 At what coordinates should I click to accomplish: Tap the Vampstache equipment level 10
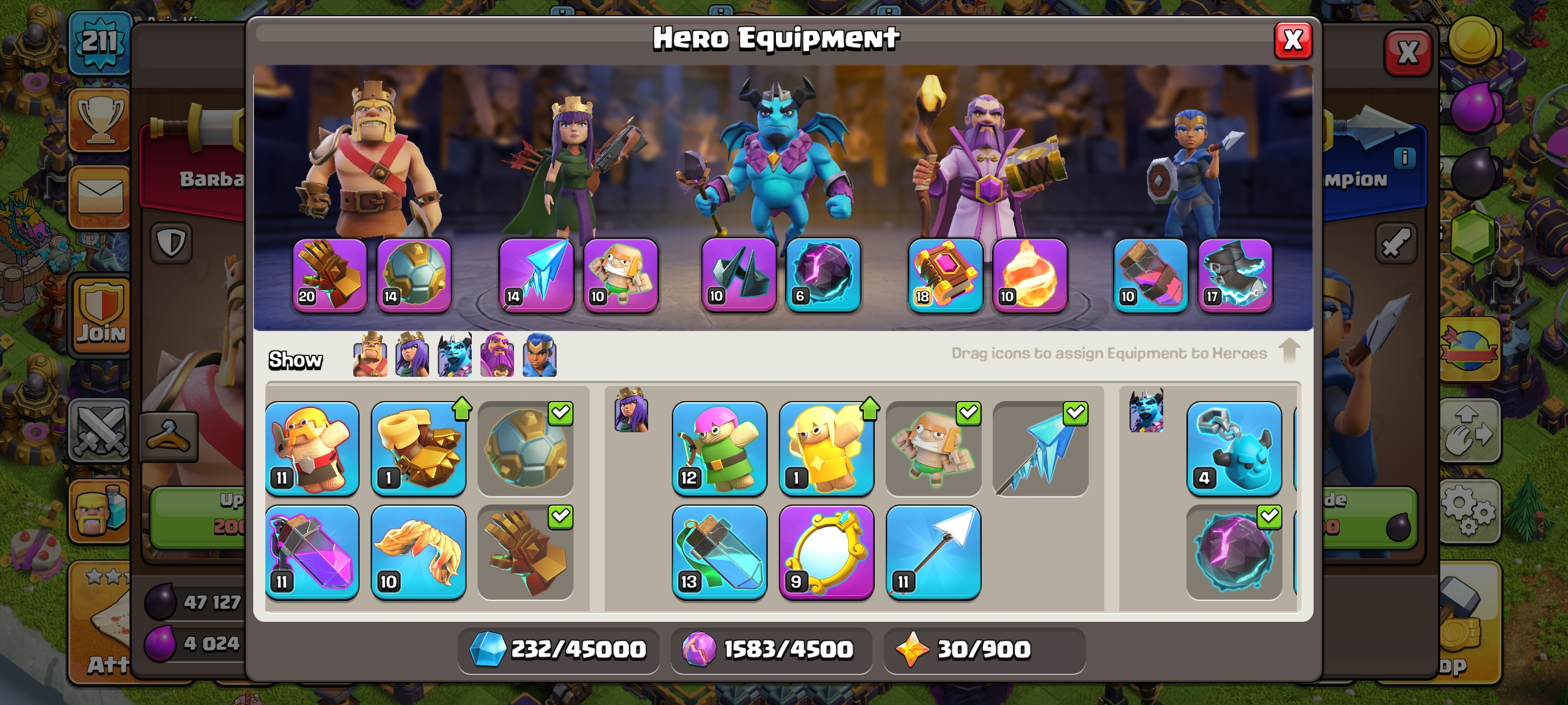pos(419,552)
